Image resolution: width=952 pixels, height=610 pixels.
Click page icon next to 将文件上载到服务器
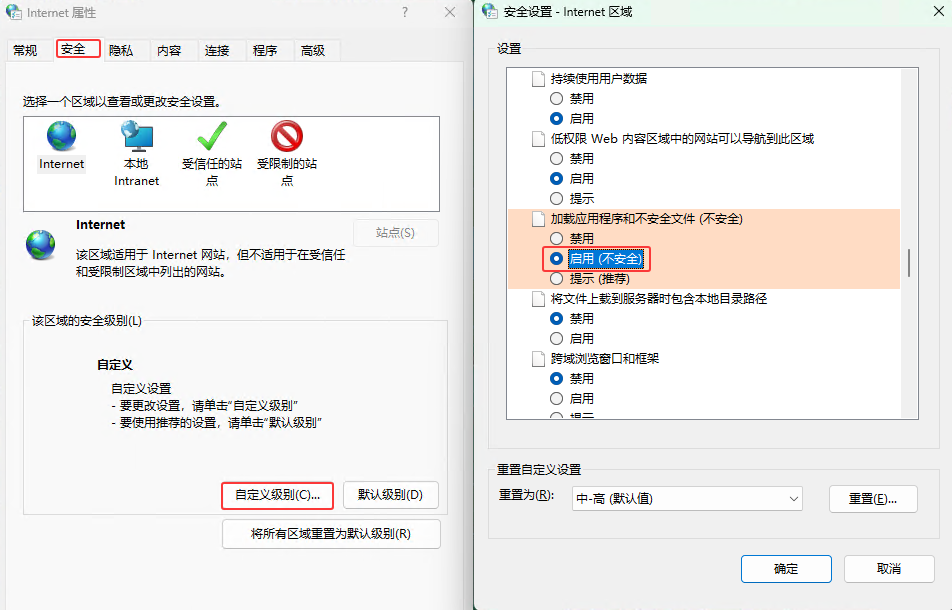click(538, 299)
